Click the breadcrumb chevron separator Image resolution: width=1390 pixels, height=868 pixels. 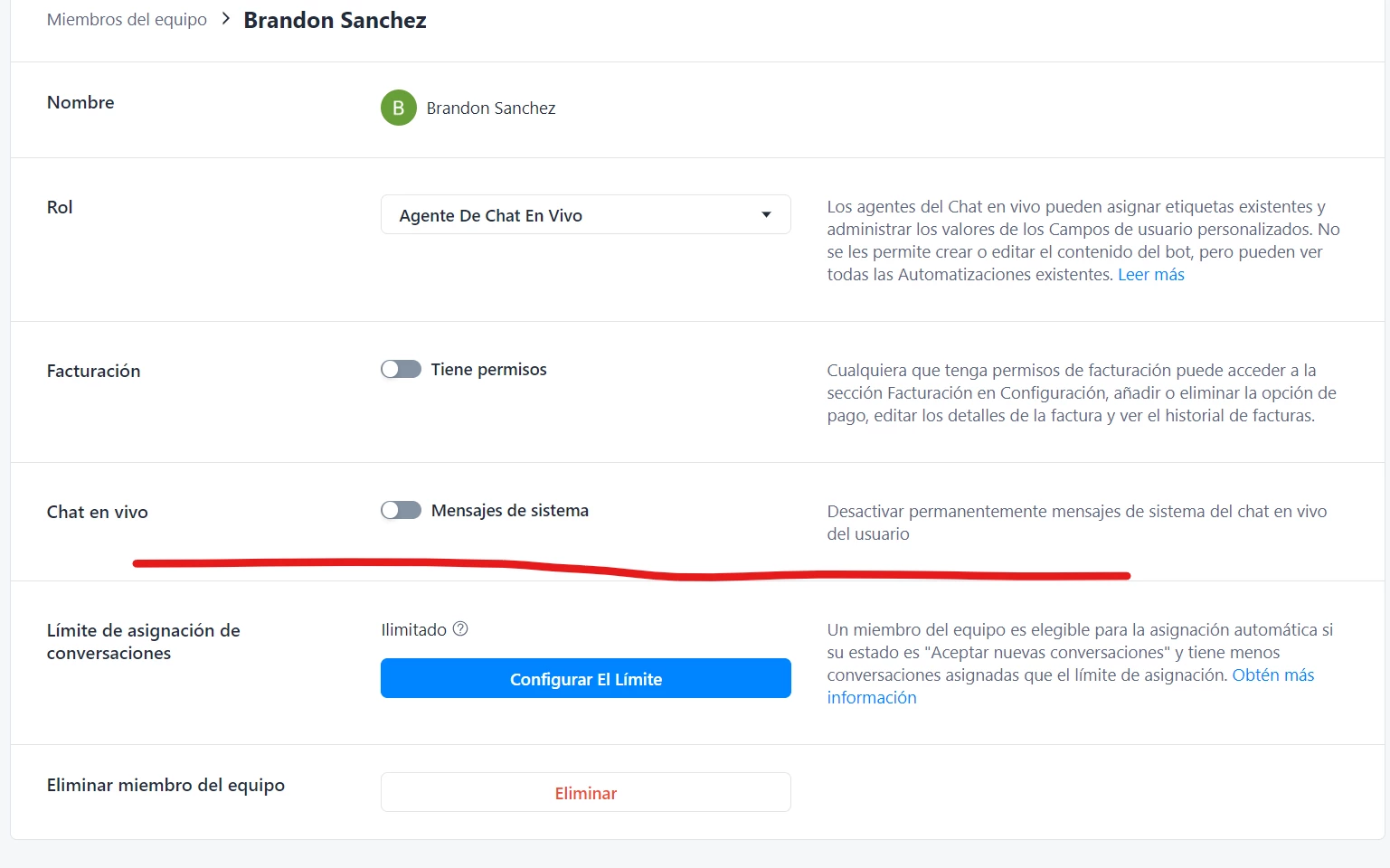[x=226, y=19]
